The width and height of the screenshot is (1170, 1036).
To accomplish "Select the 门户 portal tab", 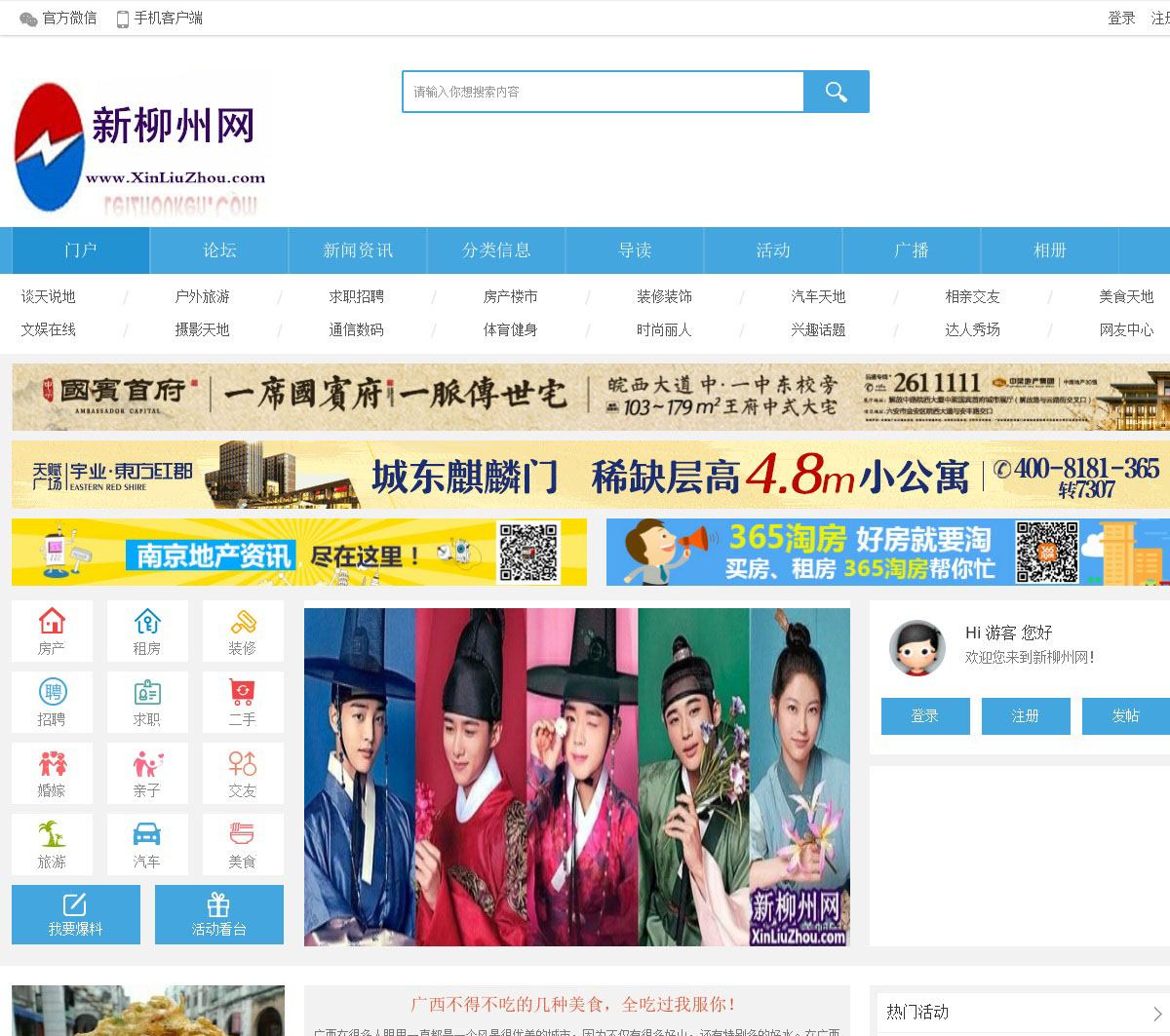I will tap(80, 250).
